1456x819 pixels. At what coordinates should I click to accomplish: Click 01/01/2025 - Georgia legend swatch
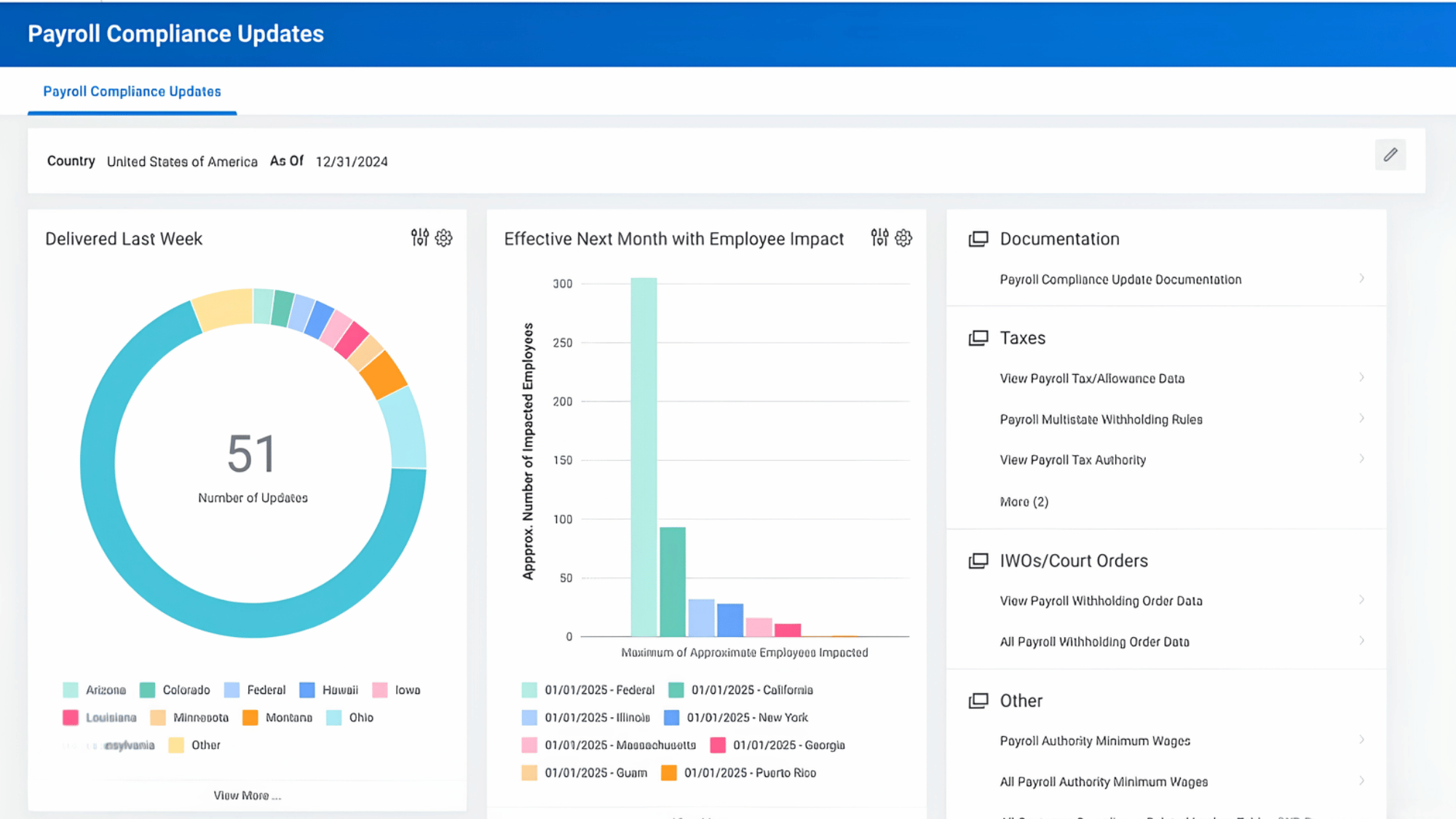click(718, 745)
